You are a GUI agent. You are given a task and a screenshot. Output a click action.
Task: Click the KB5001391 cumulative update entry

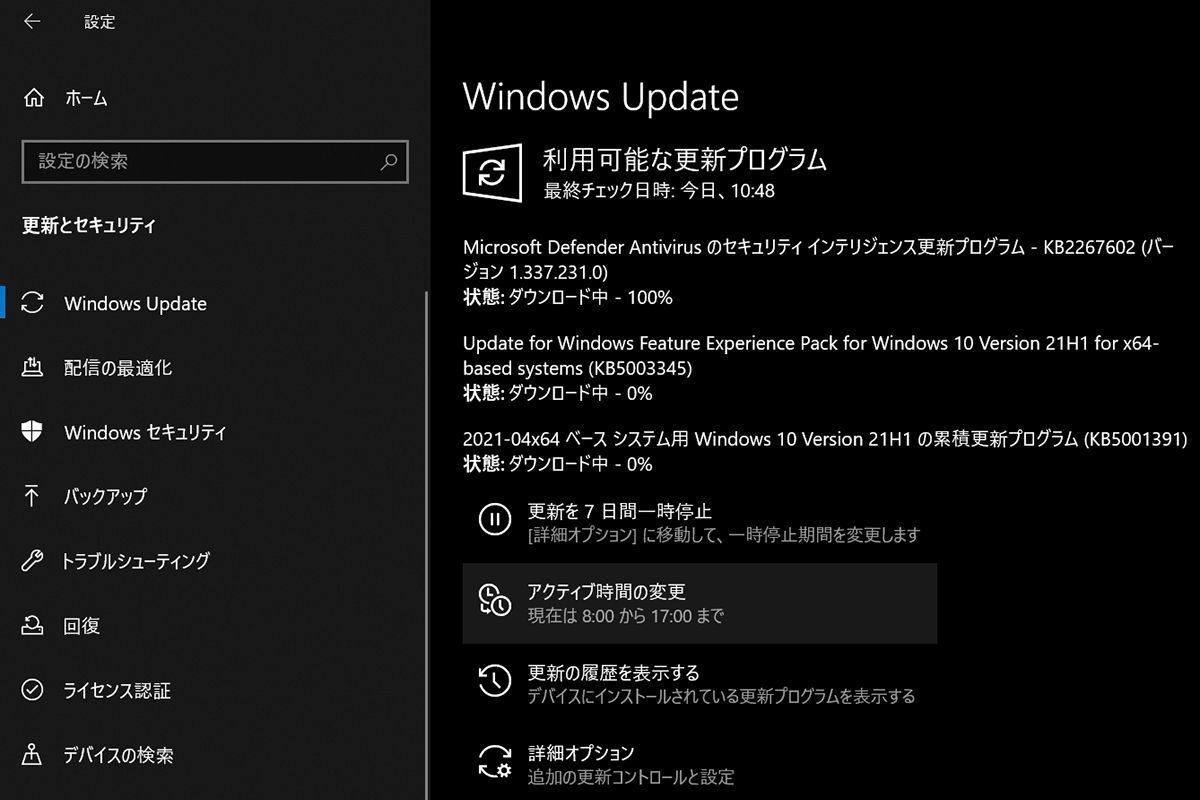(825, 439)
